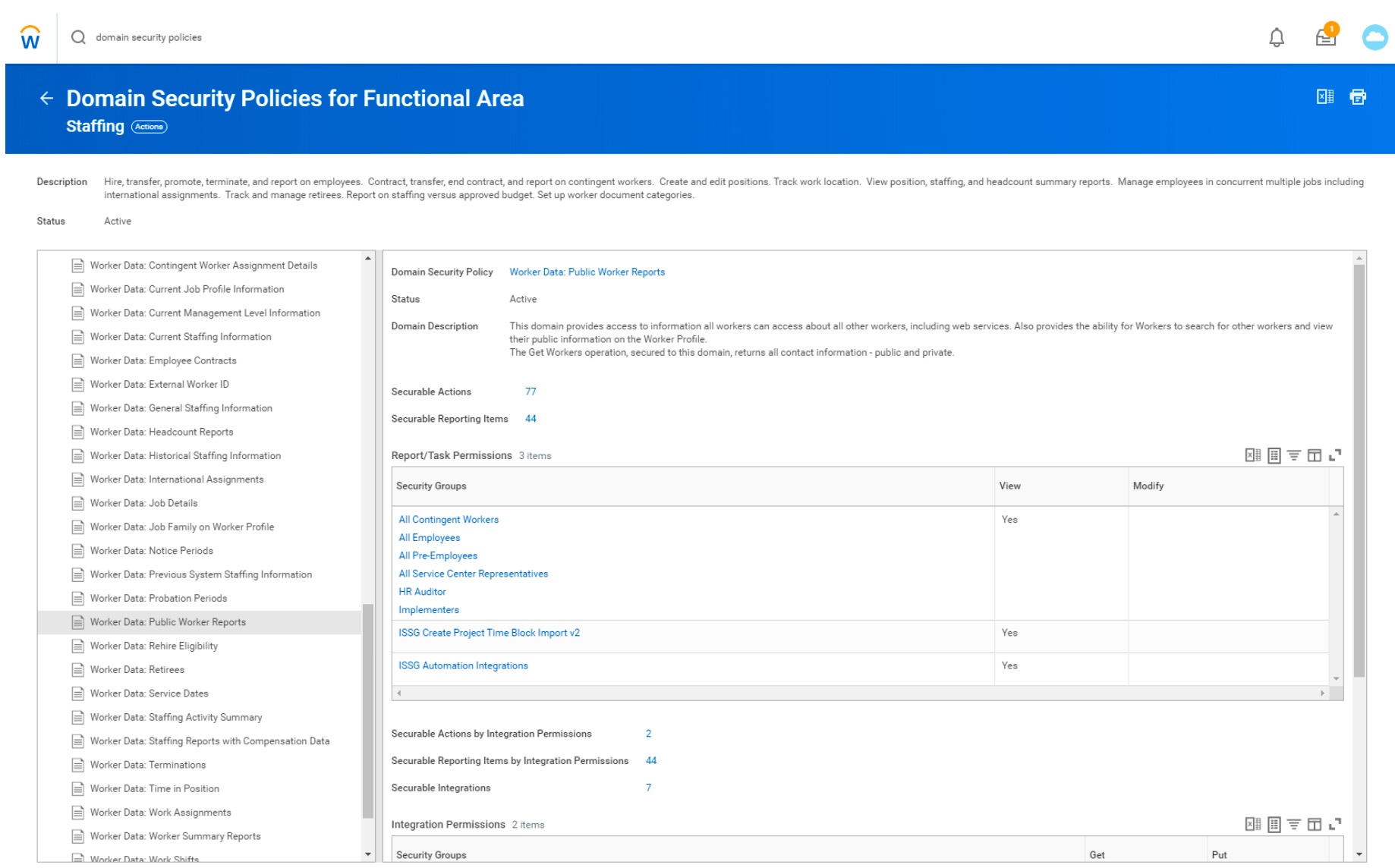Toggle freeze columns on the Integration Permissions grid

[1315, 824]
